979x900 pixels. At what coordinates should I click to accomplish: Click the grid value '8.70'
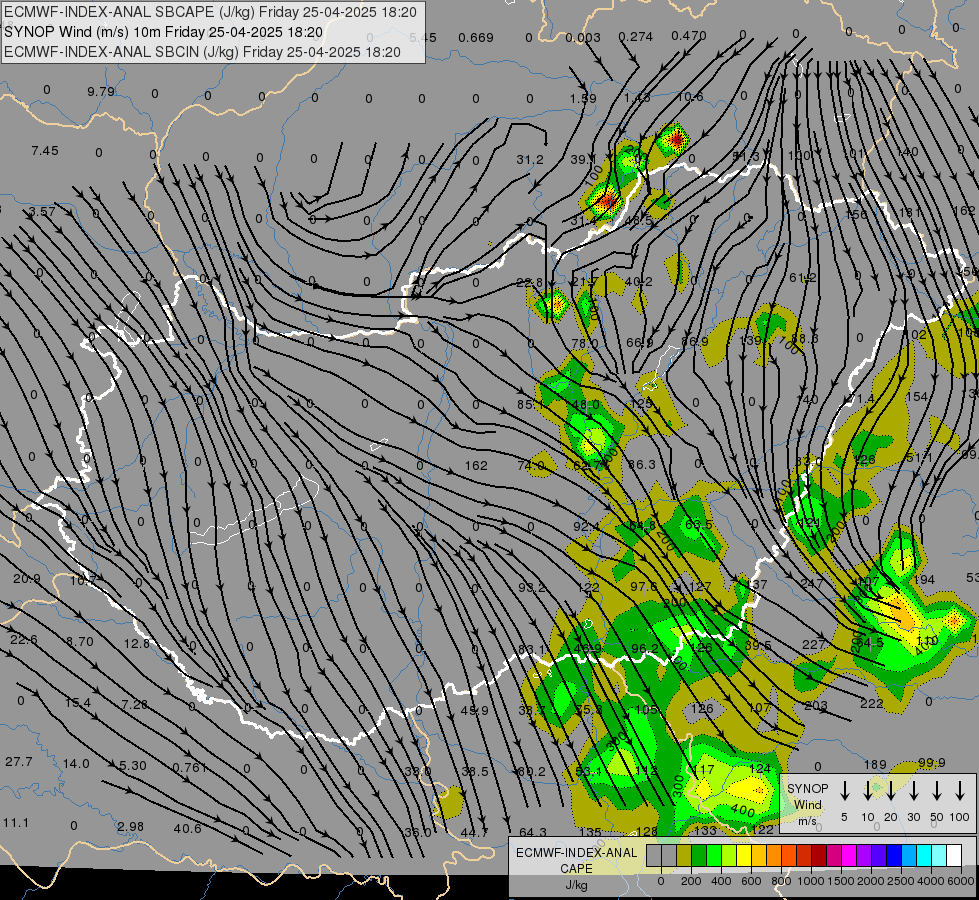tap(80, 641)
